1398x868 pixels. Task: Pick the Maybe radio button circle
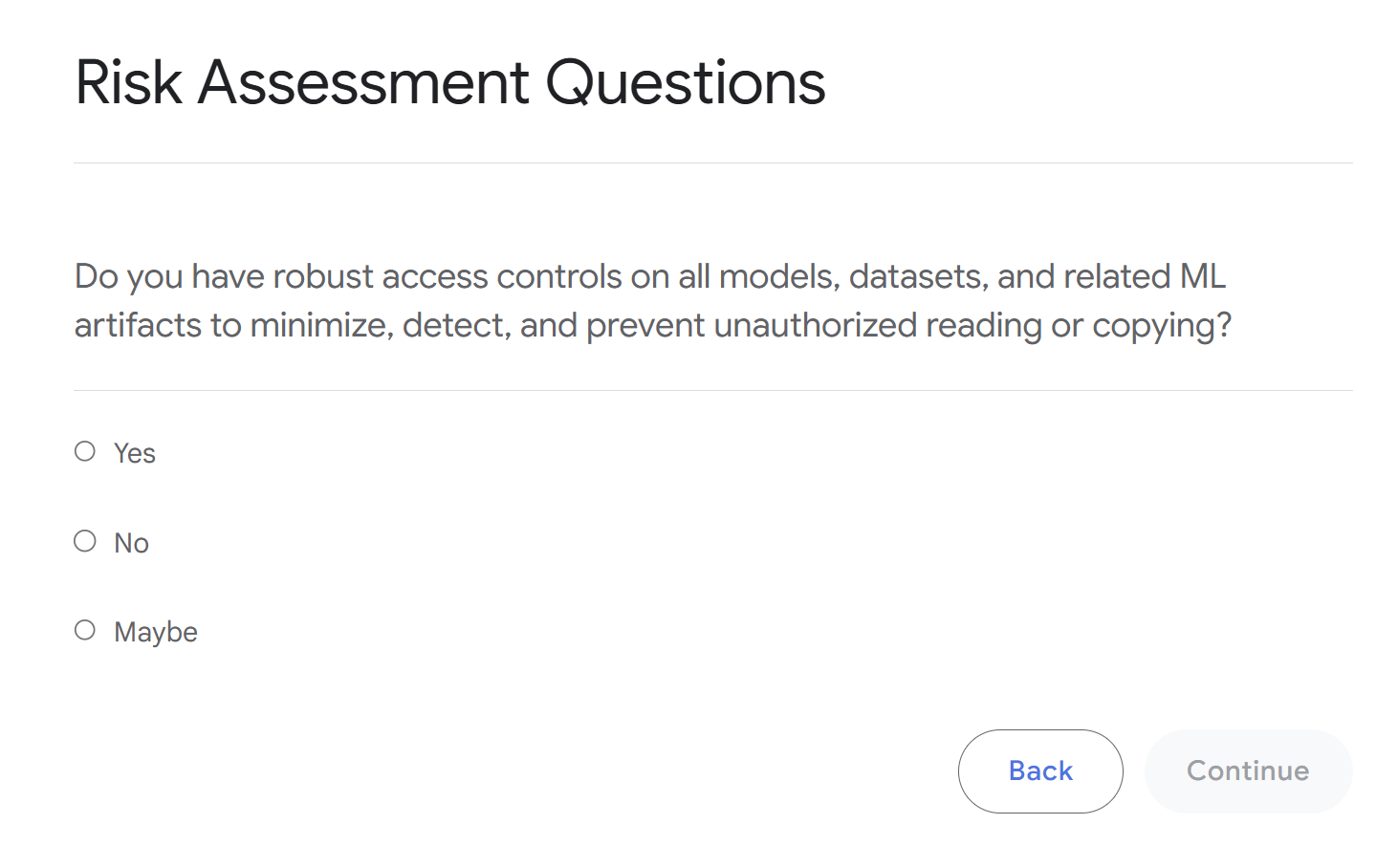[x=85, y=630]
